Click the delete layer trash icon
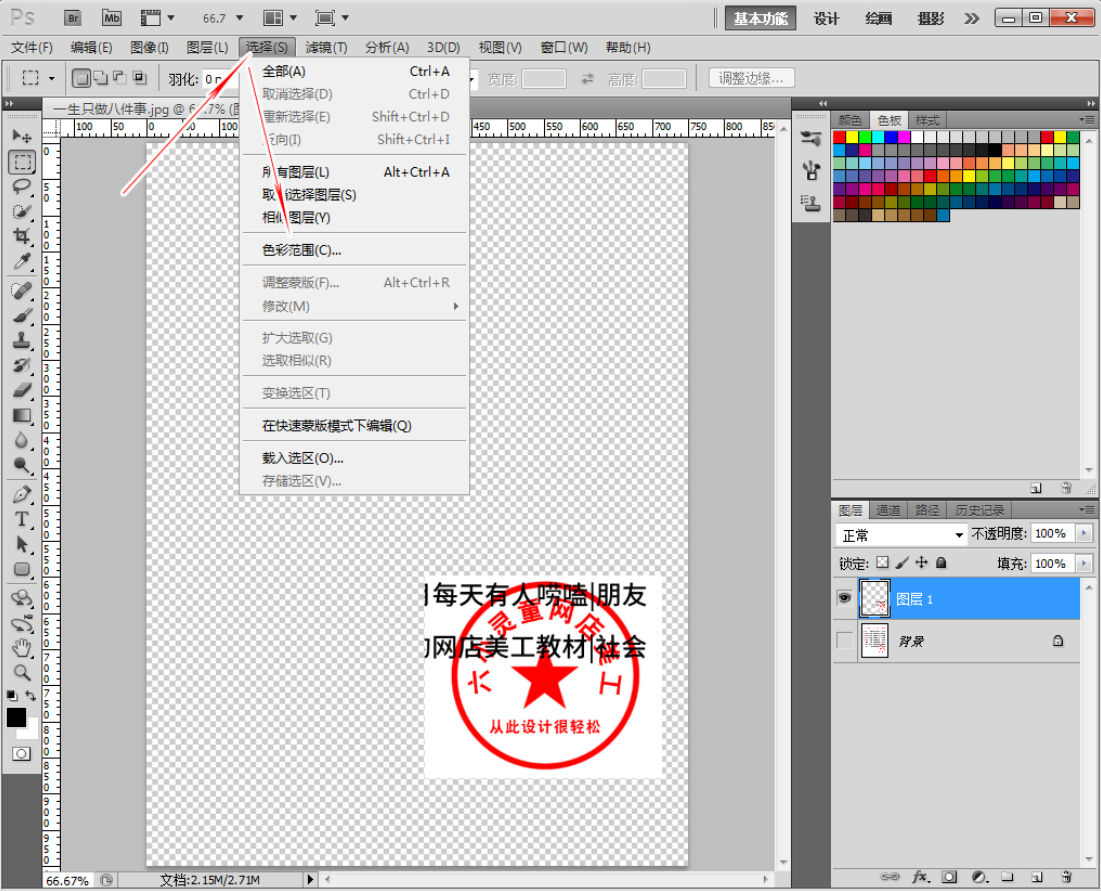Screen dimensions: 1101x891 pos(1066,876)
